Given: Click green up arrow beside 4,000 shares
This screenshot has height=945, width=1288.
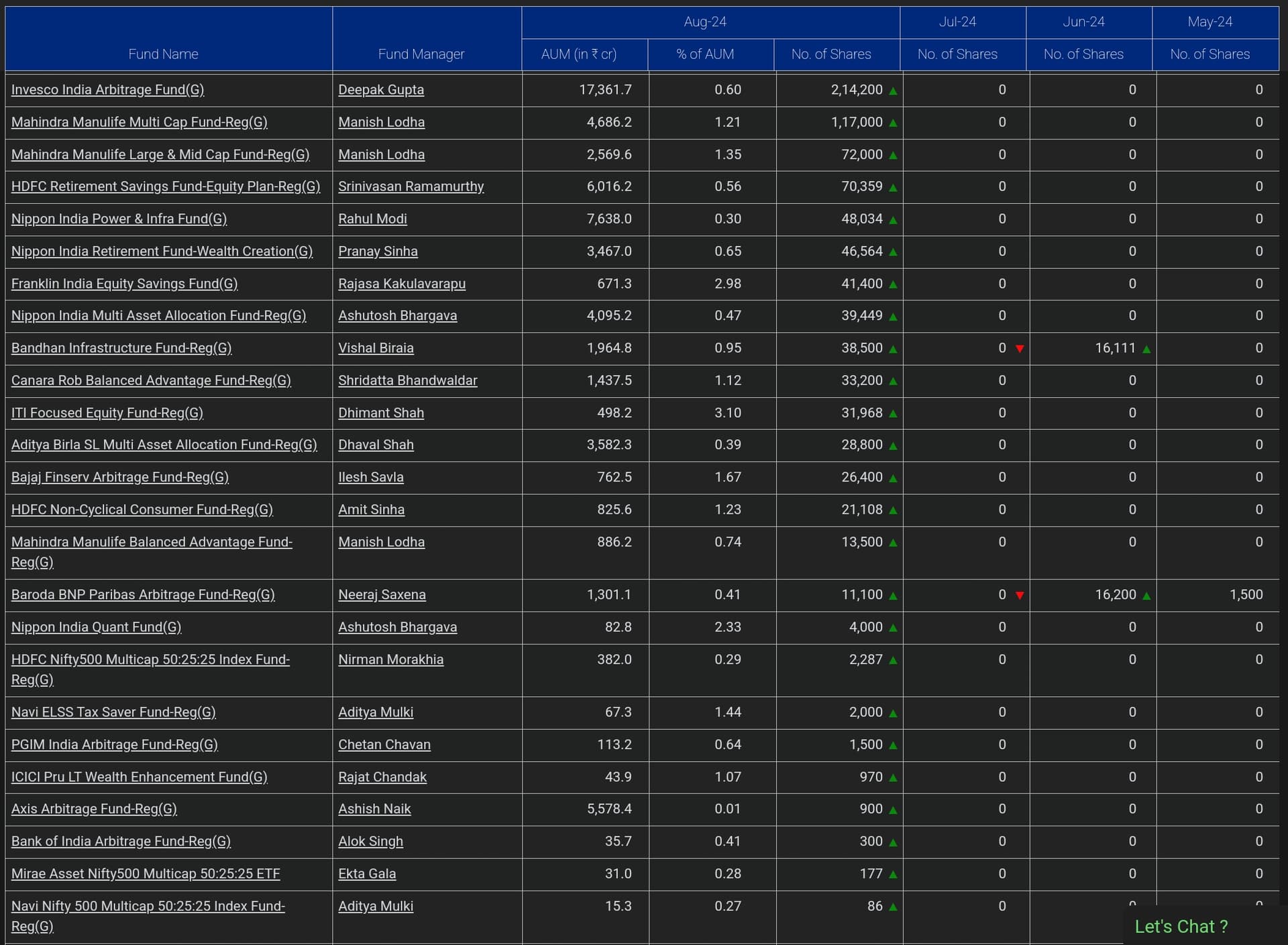Looking at the screenshot, I should (x=893, y=628).
